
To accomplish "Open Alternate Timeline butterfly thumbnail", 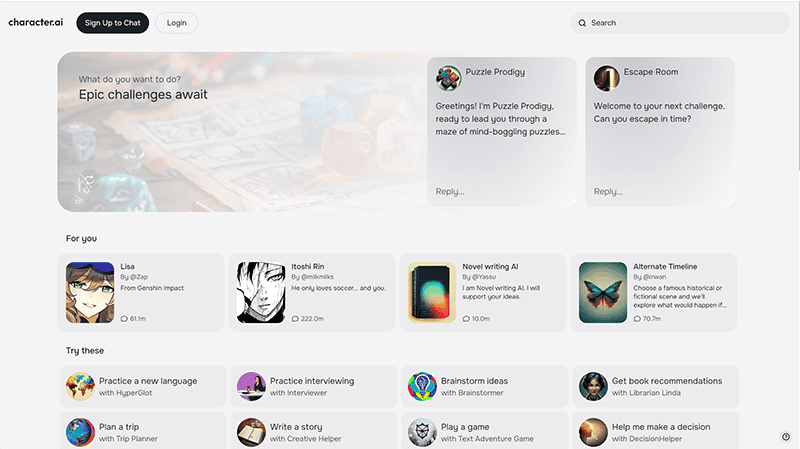I will (603, 292).
